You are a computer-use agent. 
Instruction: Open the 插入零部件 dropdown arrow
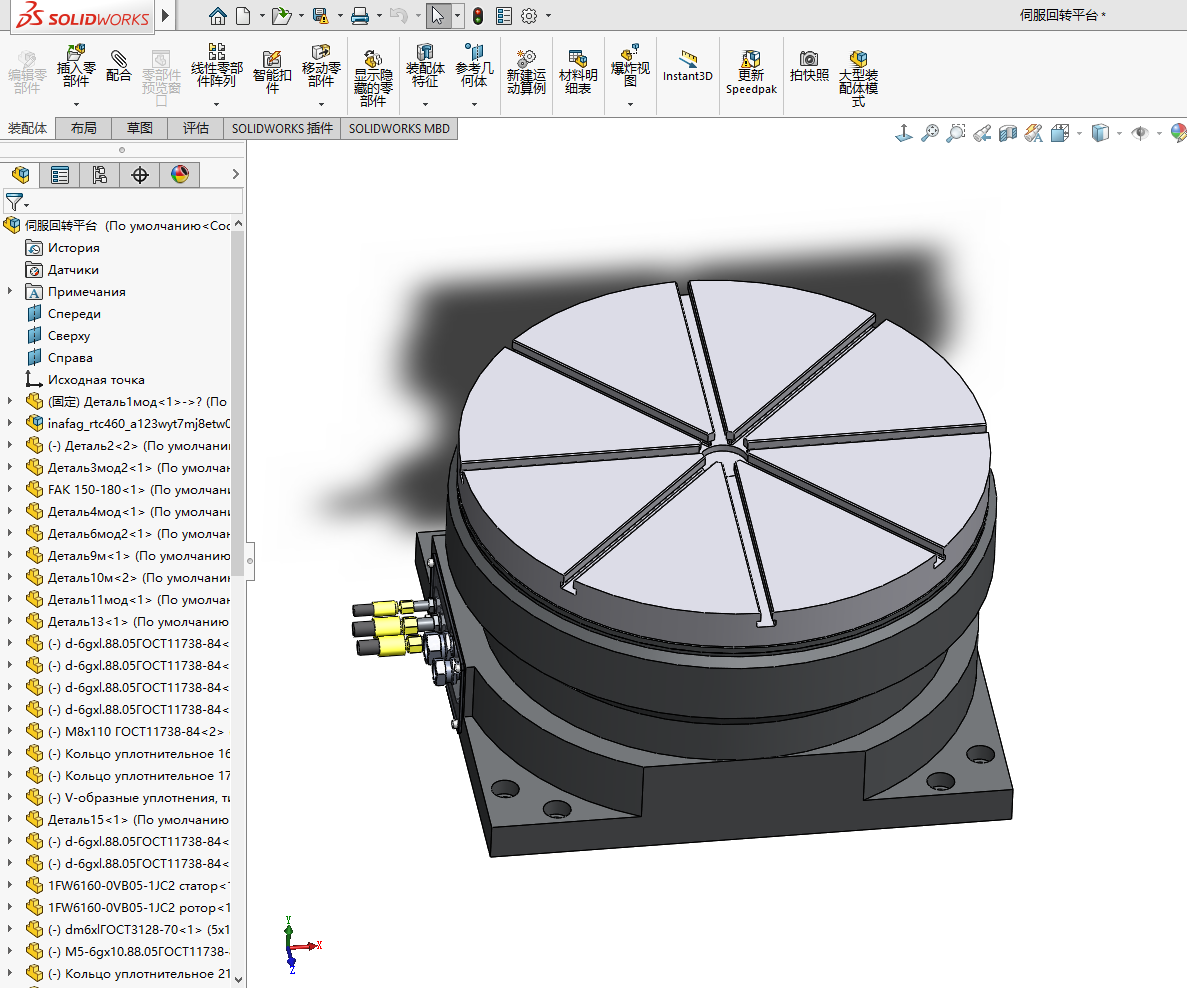coord(76,104)
